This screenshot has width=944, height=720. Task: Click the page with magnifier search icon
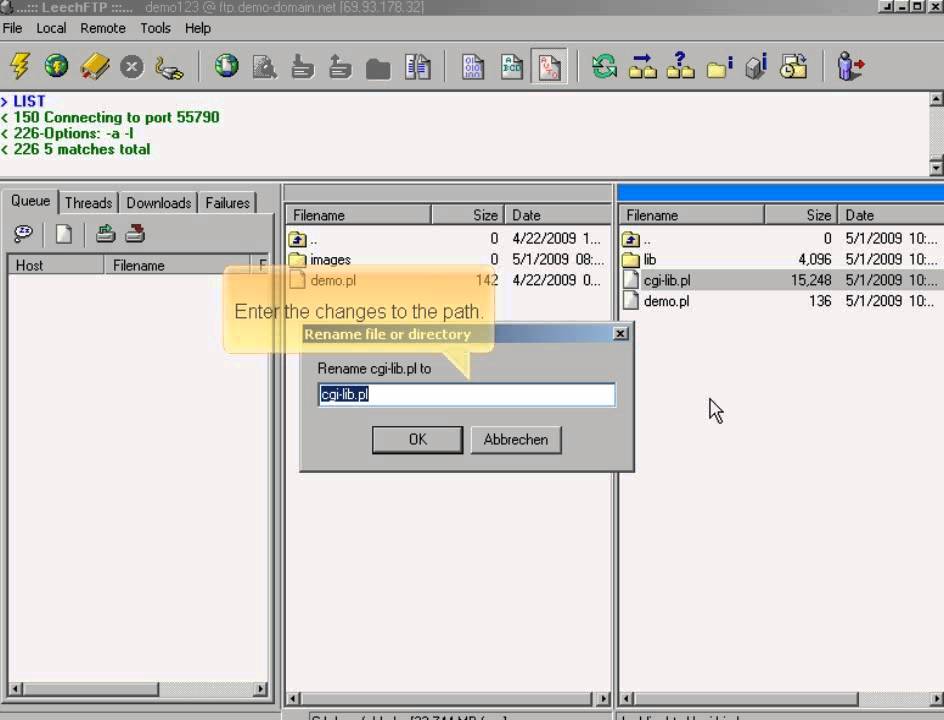264,67
